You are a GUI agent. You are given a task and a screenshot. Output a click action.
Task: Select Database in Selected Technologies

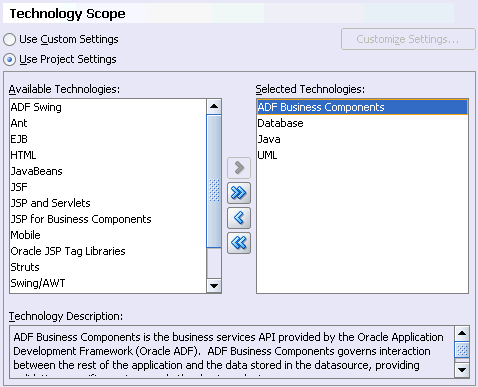(x=362, y=123)
